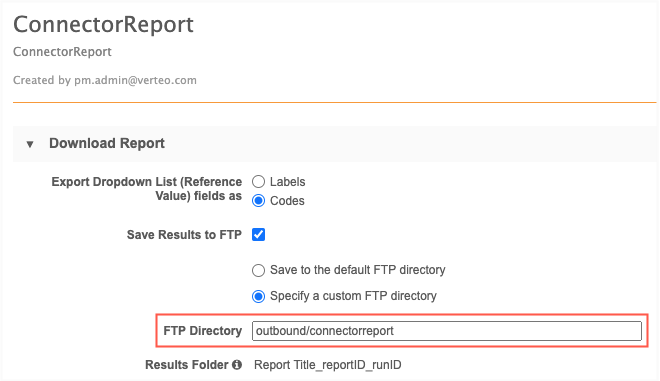This screenshot has width=660, height=381.
Task: Click the Download Report section heading text
Action: pyautogui.click(x=107, y=143)
